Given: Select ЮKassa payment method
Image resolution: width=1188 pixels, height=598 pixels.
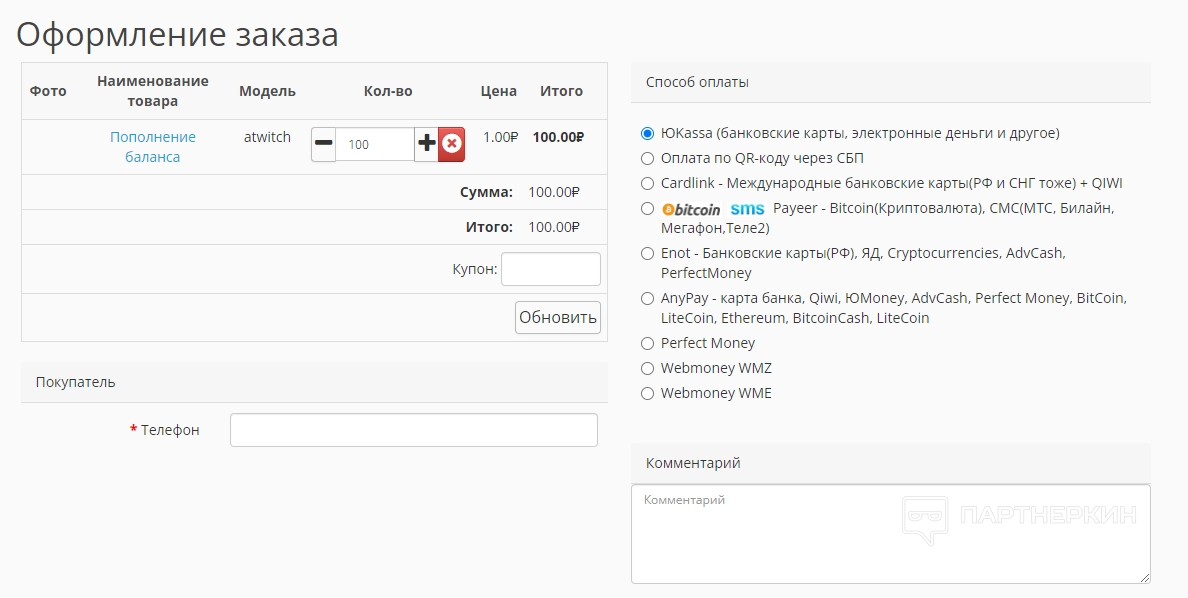Looking at the screenshot, I should tap(647, 133).
